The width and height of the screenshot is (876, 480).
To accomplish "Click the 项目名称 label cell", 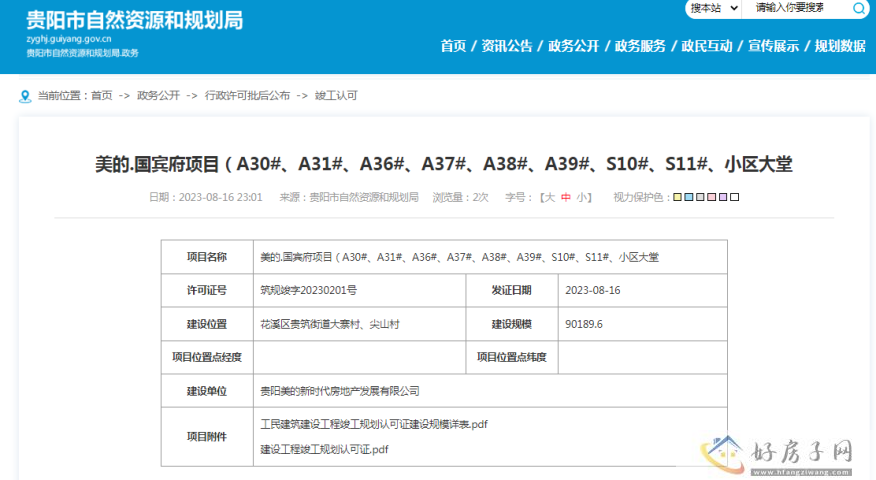I will click(207, 257).
